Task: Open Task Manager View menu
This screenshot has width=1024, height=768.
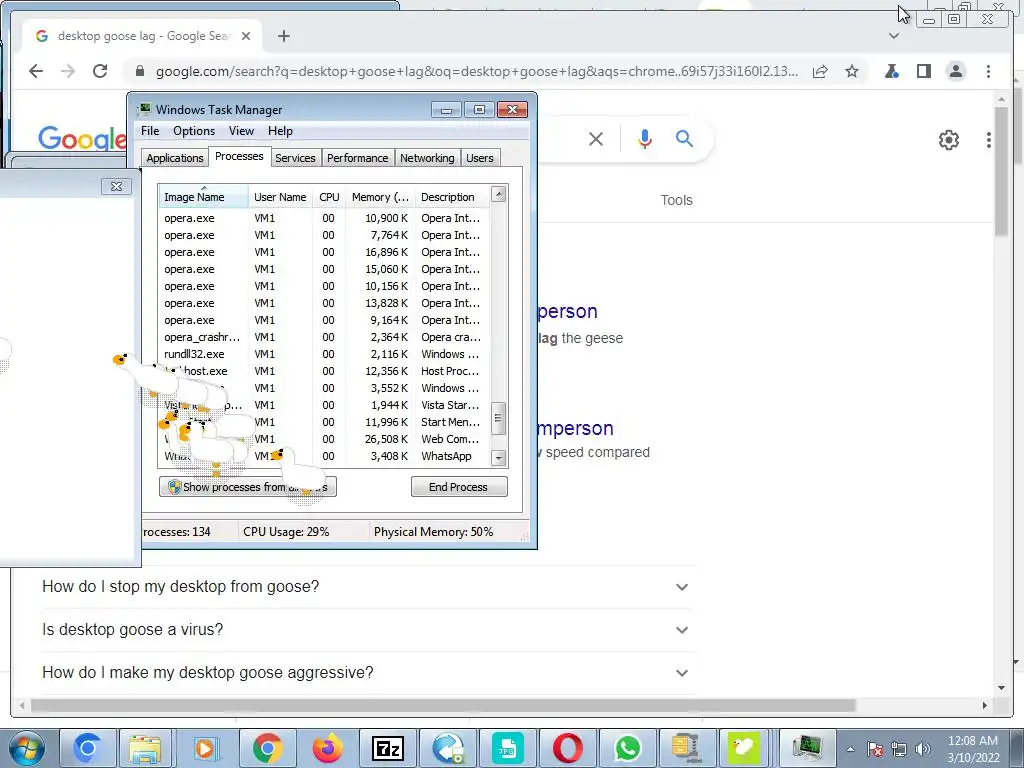Action: click(241, 131)
